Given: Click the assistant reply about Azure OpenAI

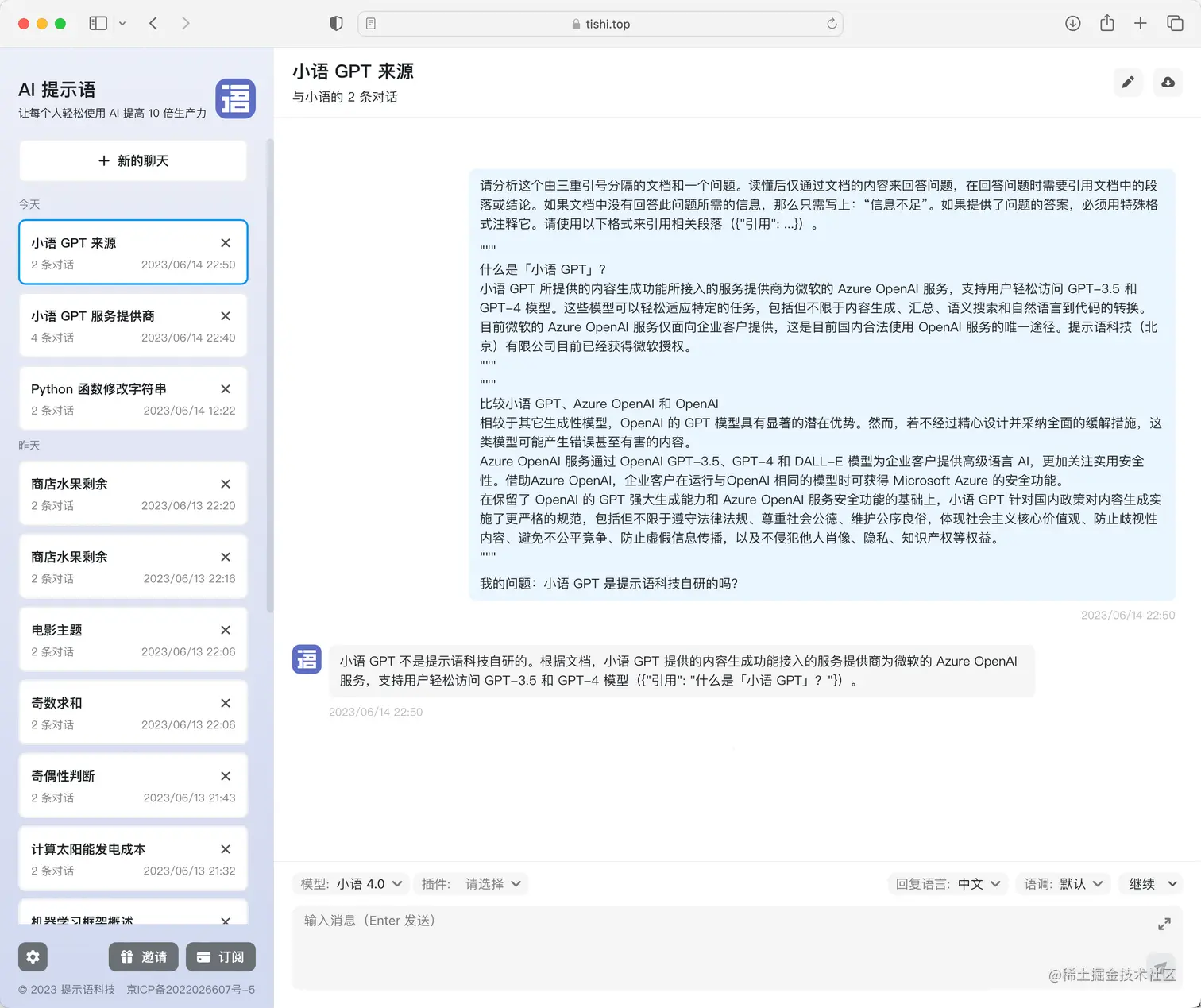Looking at the screenshot, I should pos(682,671).
